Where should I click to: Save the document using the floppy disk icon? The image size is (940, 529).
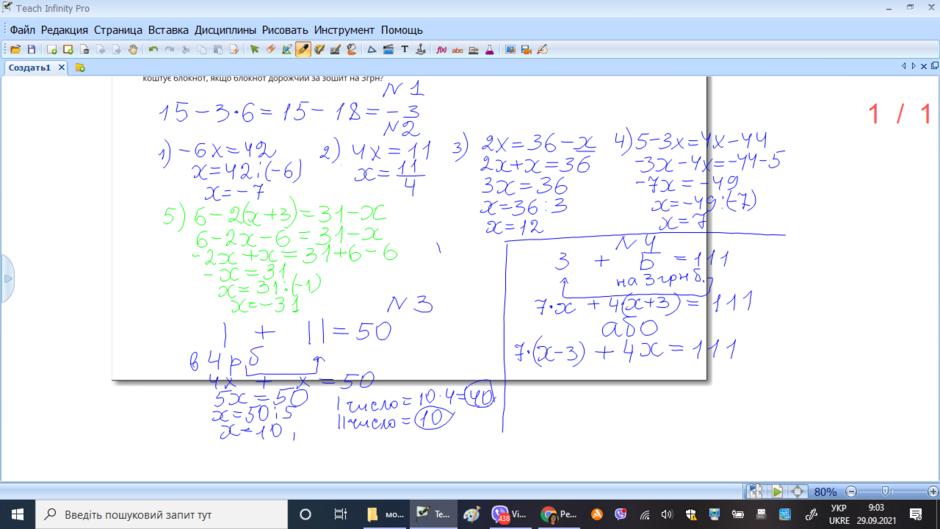(x=31, y=50)
